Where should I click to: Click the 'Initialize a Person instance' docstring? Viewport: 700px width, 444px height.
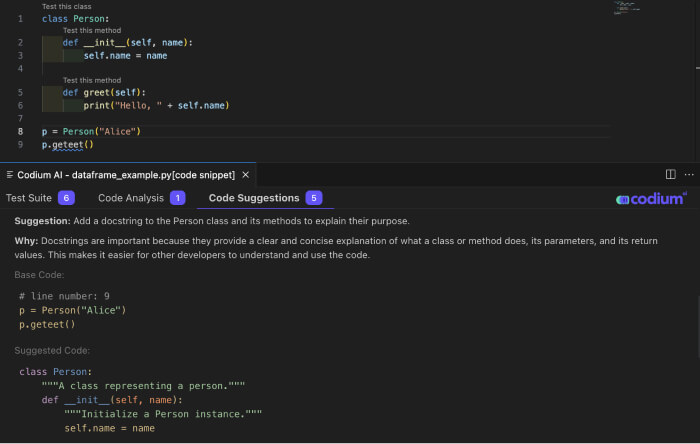(x=163, y=414)
